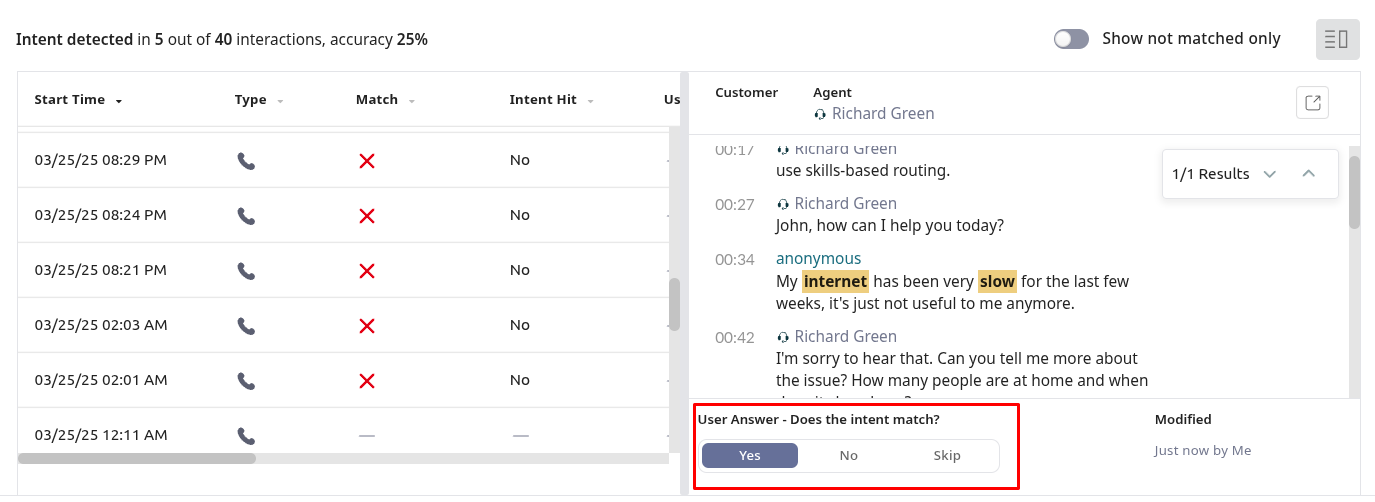Click red X match icon for 08:21 PM
Viewport: 1375px width, 502px height.
(367, 270)
